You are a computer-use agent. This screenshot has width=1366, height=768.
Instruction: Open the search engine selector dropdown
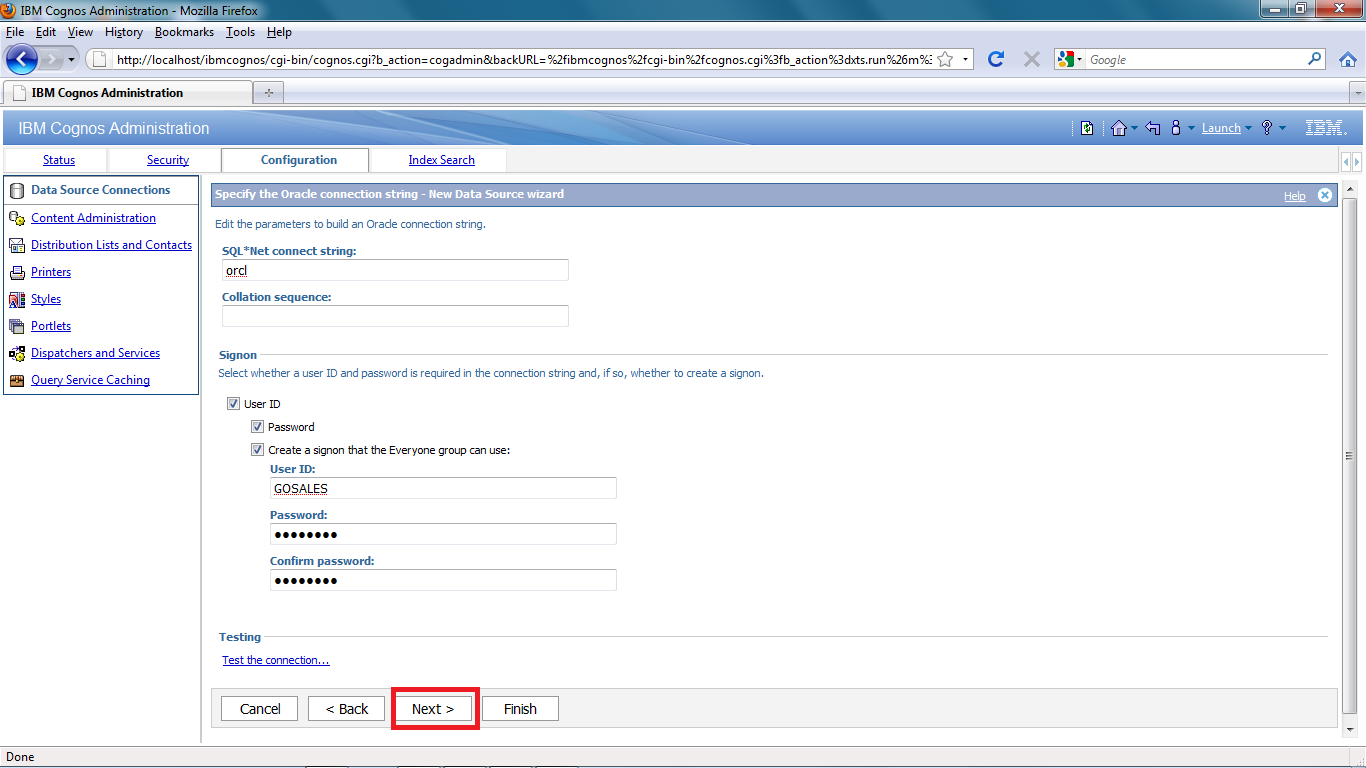(x=1071, y=59)
